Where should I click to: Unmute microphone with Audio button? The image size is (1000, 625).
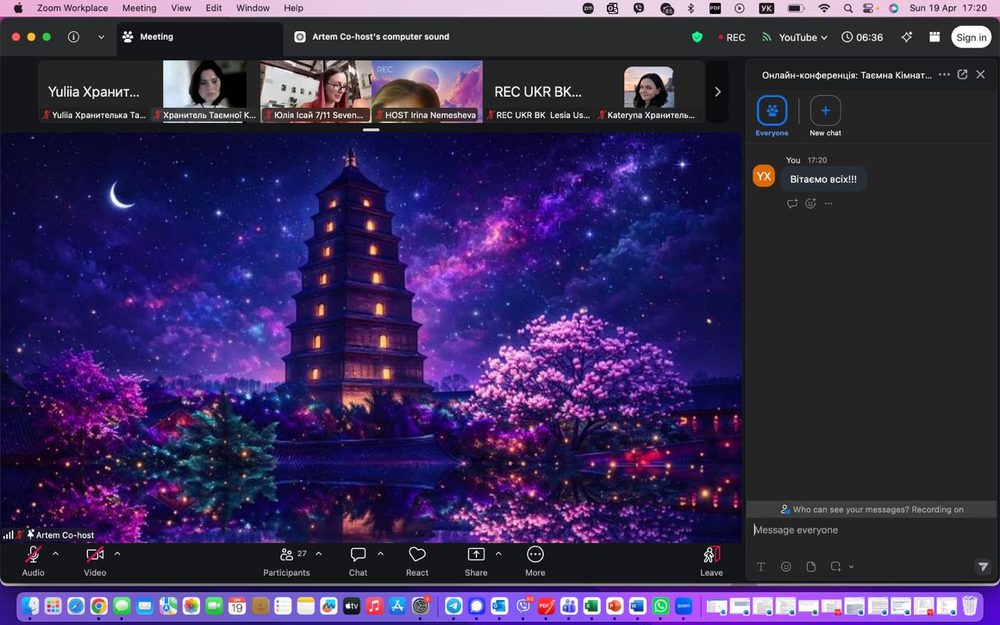[33, 561]
